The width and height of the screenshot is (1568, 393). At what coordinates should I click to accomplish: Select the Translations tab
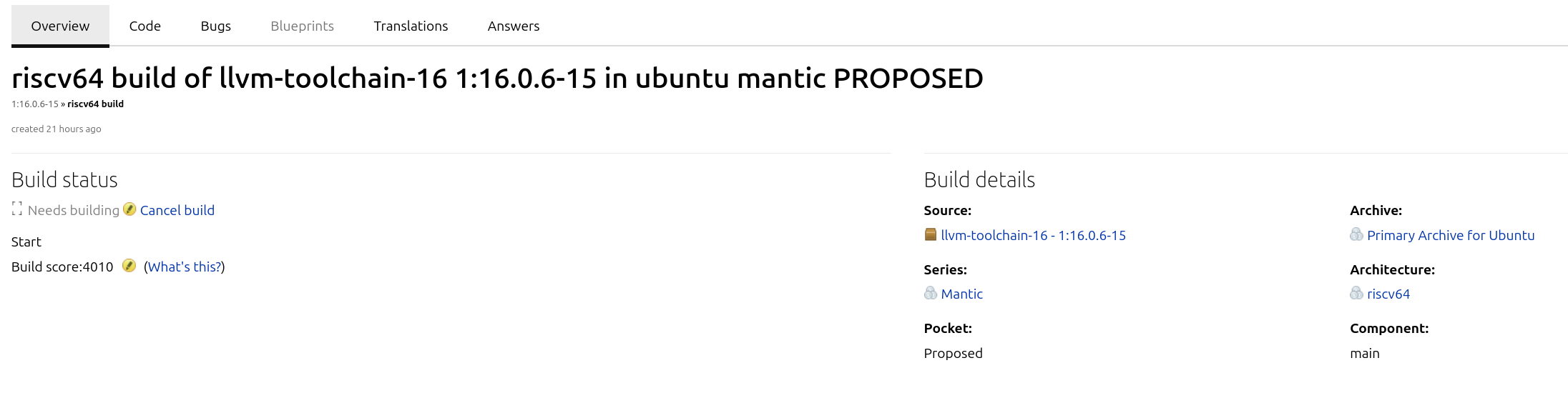coord(411,26)
